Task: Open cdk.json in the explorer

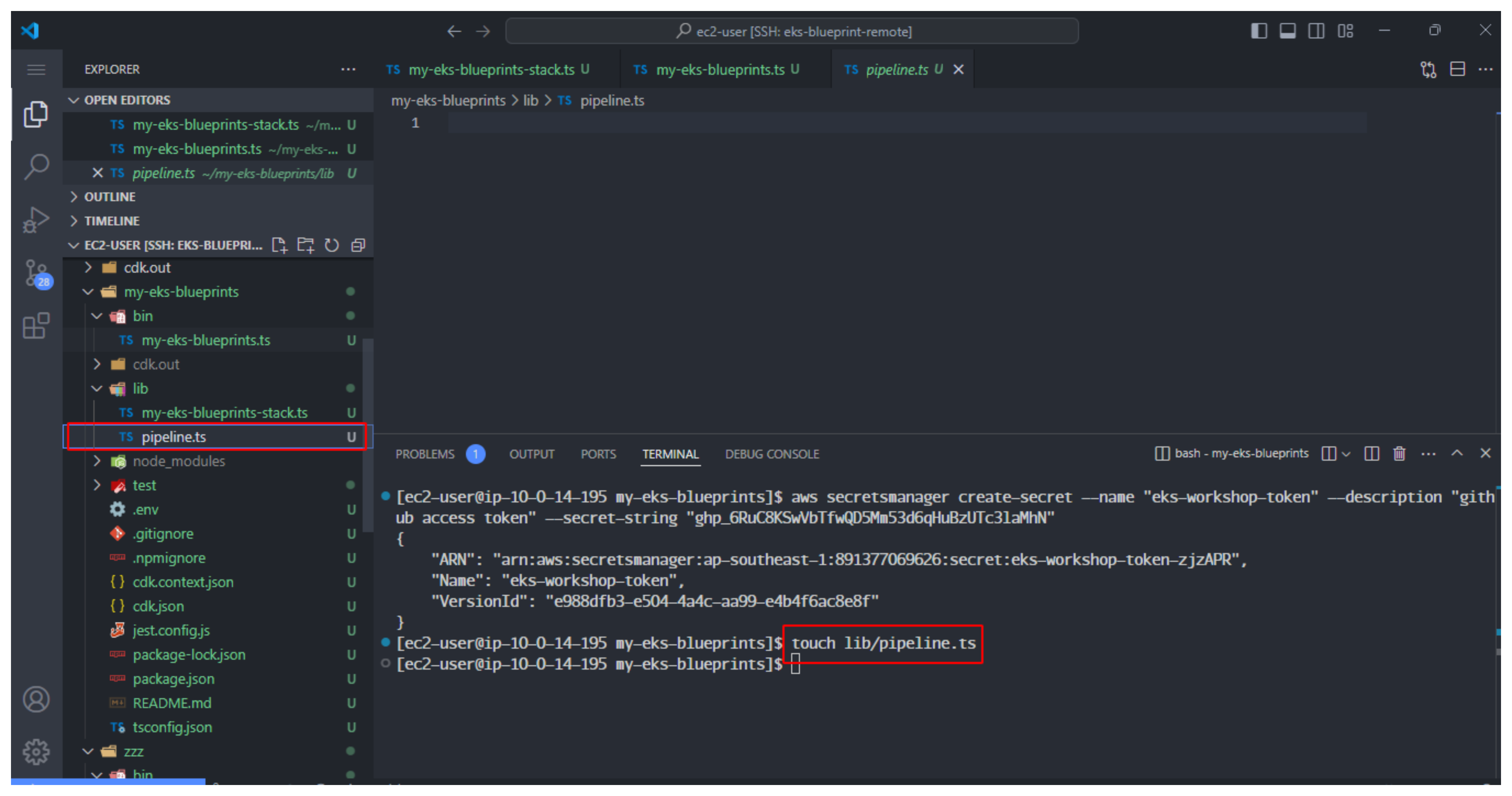Action: [x=218, y=606]
